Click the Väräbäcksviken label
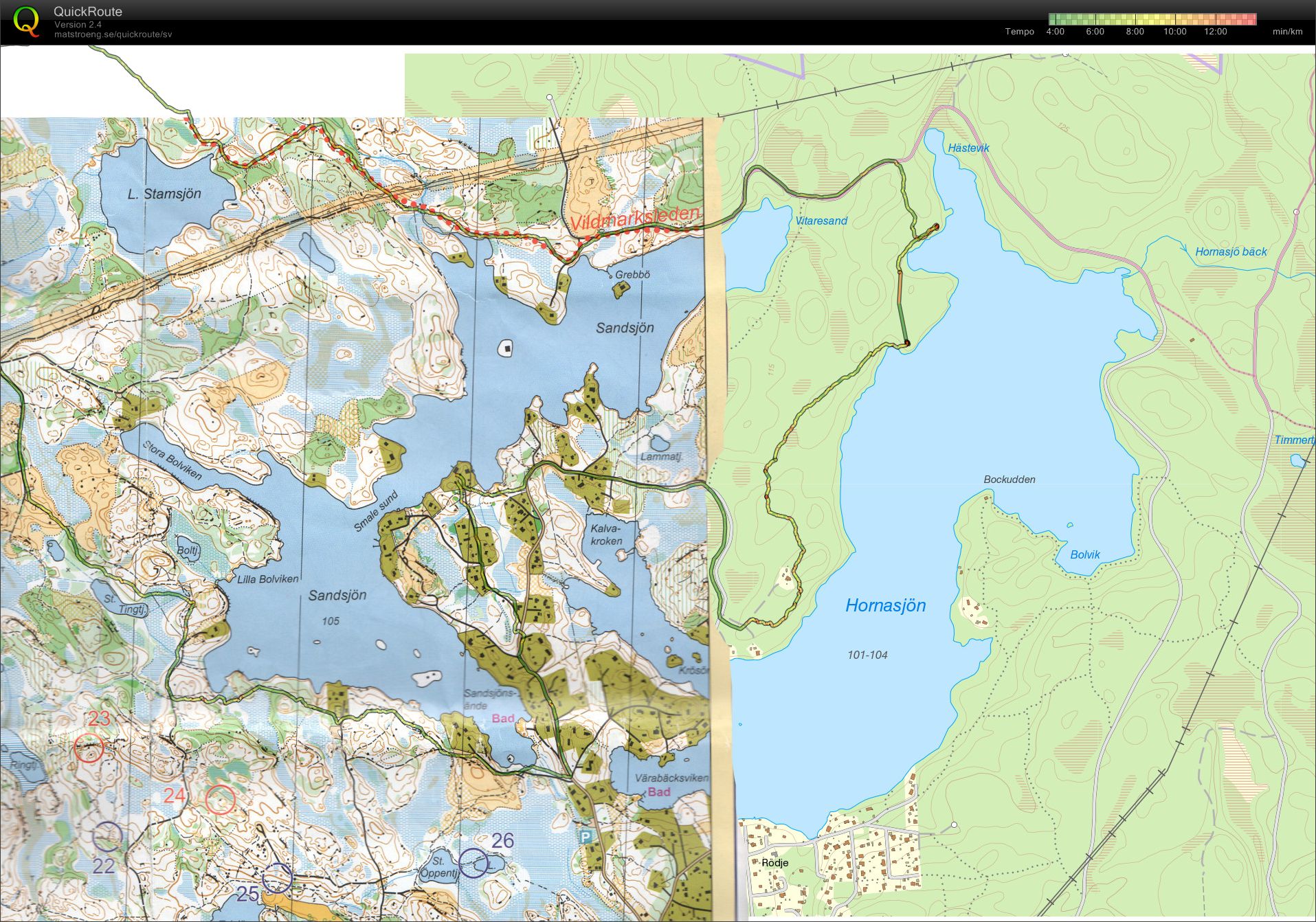The image size is (1316, 922). coord(671,778)
